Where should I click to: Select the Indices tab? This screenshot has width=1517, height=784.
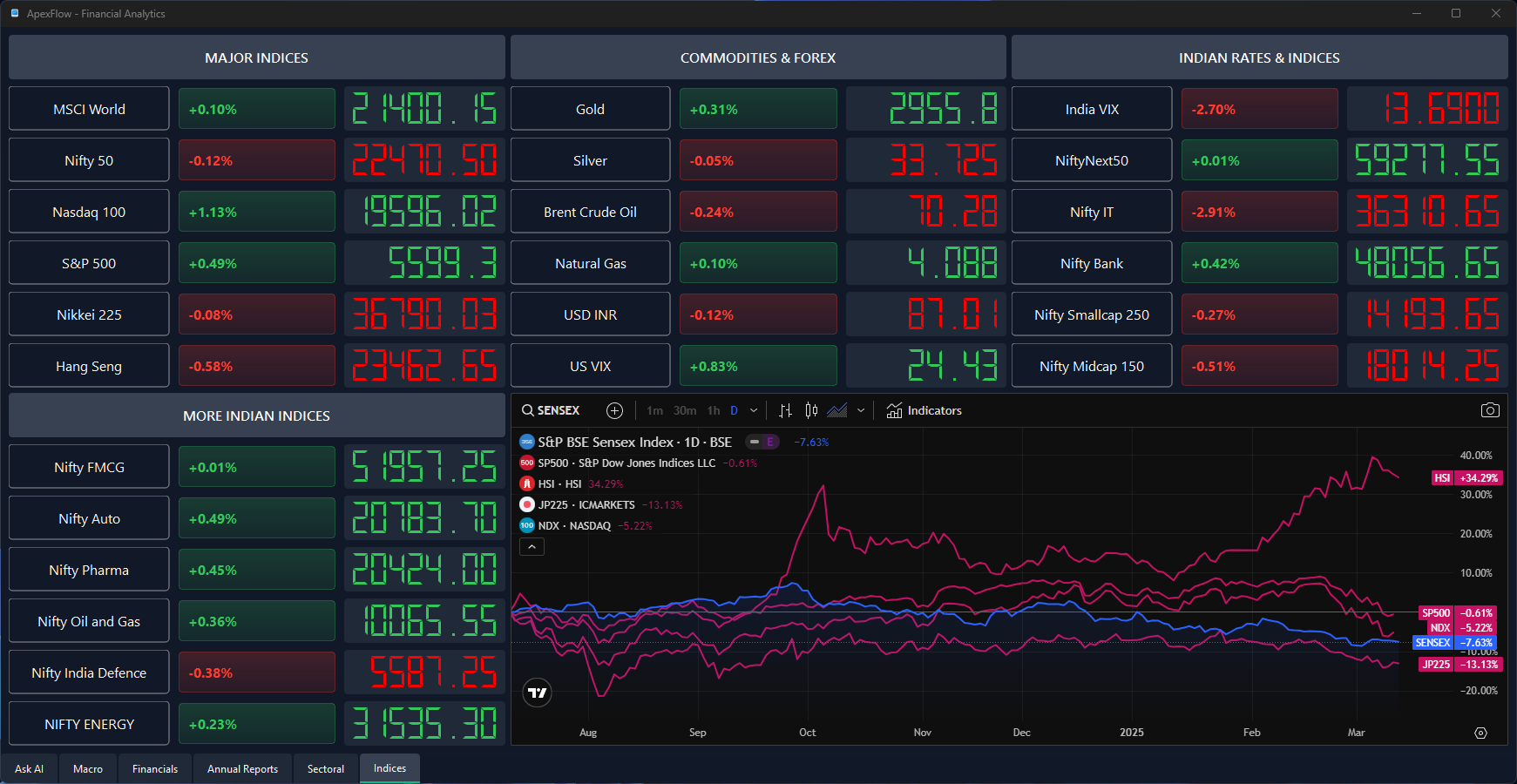point(389,768)
